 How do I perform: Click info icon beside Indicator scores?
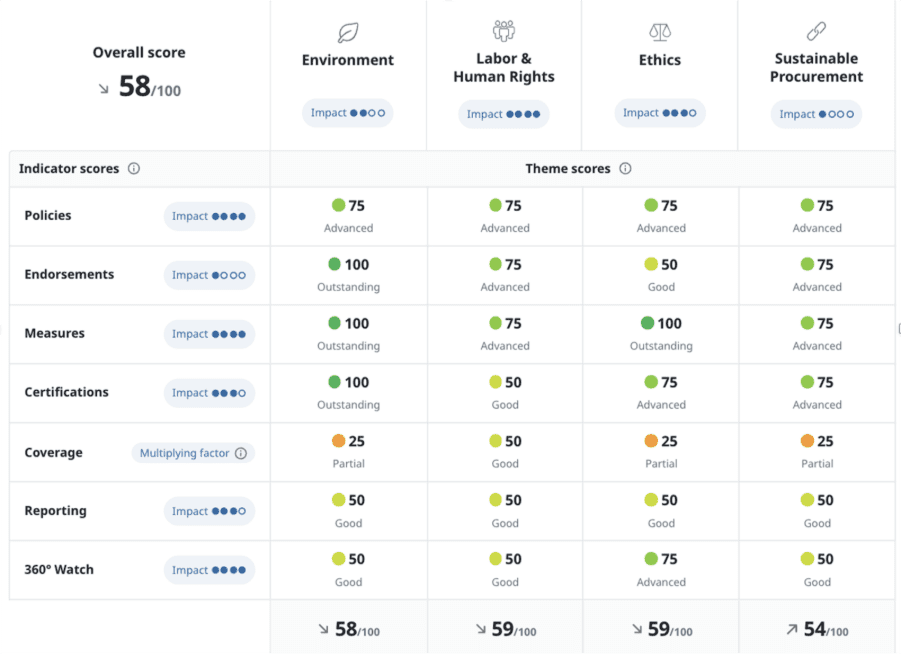pos(134,169)
